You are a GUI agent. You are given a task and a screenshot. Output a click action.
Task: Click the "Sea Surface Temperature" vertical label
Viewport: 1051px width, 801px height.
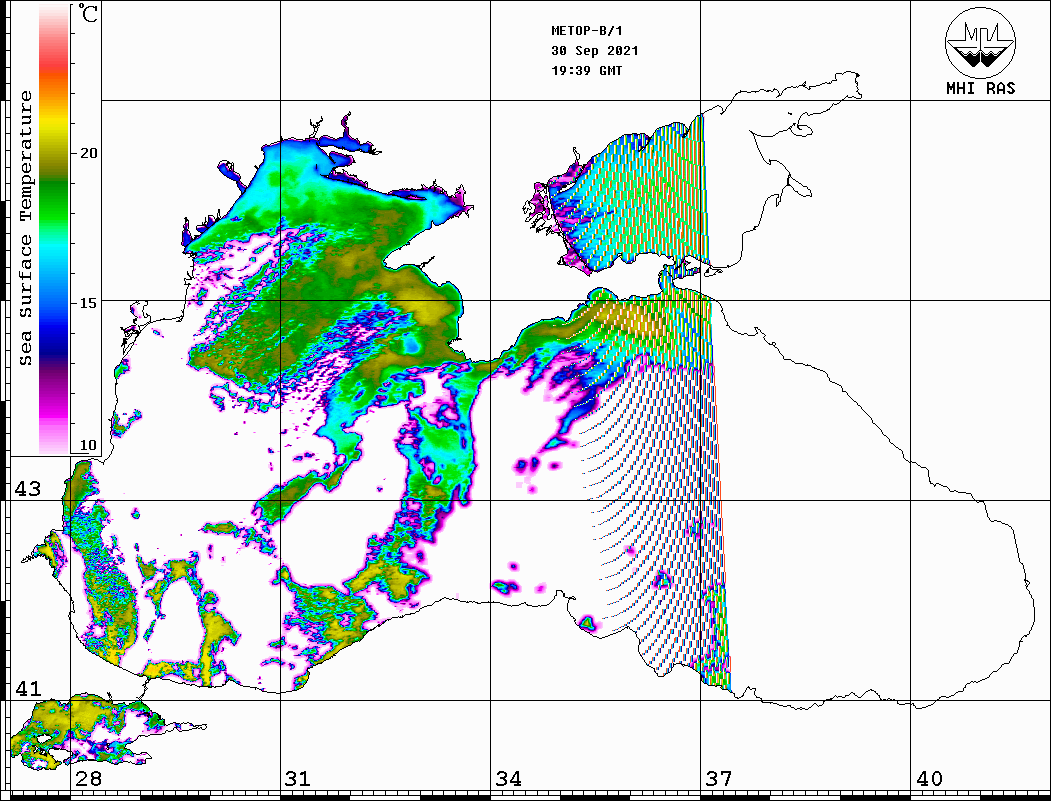pos(26,227)
